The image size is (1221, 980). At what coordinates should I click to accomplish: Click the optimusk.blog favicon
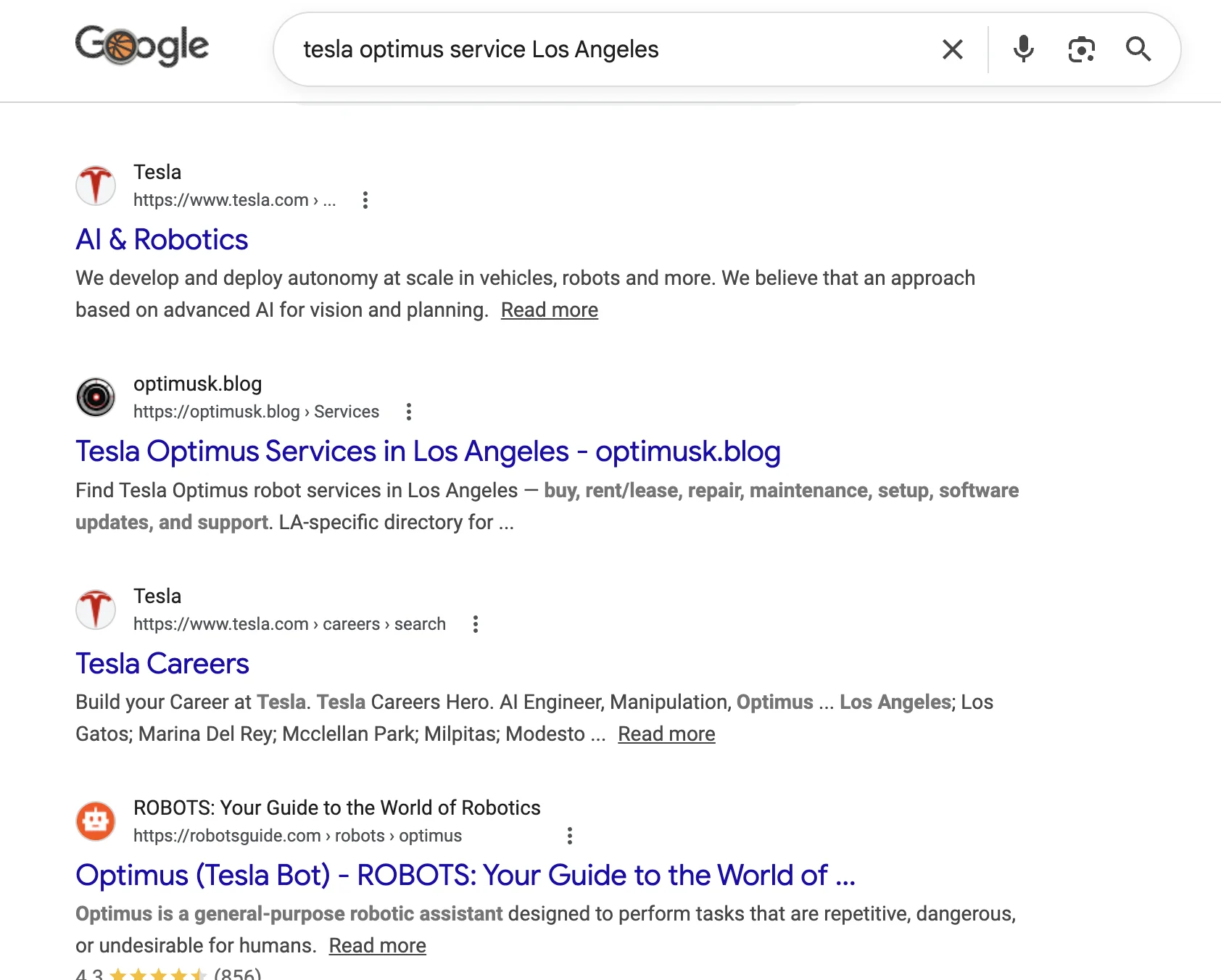pyautogui.click(x=96, y=397)
